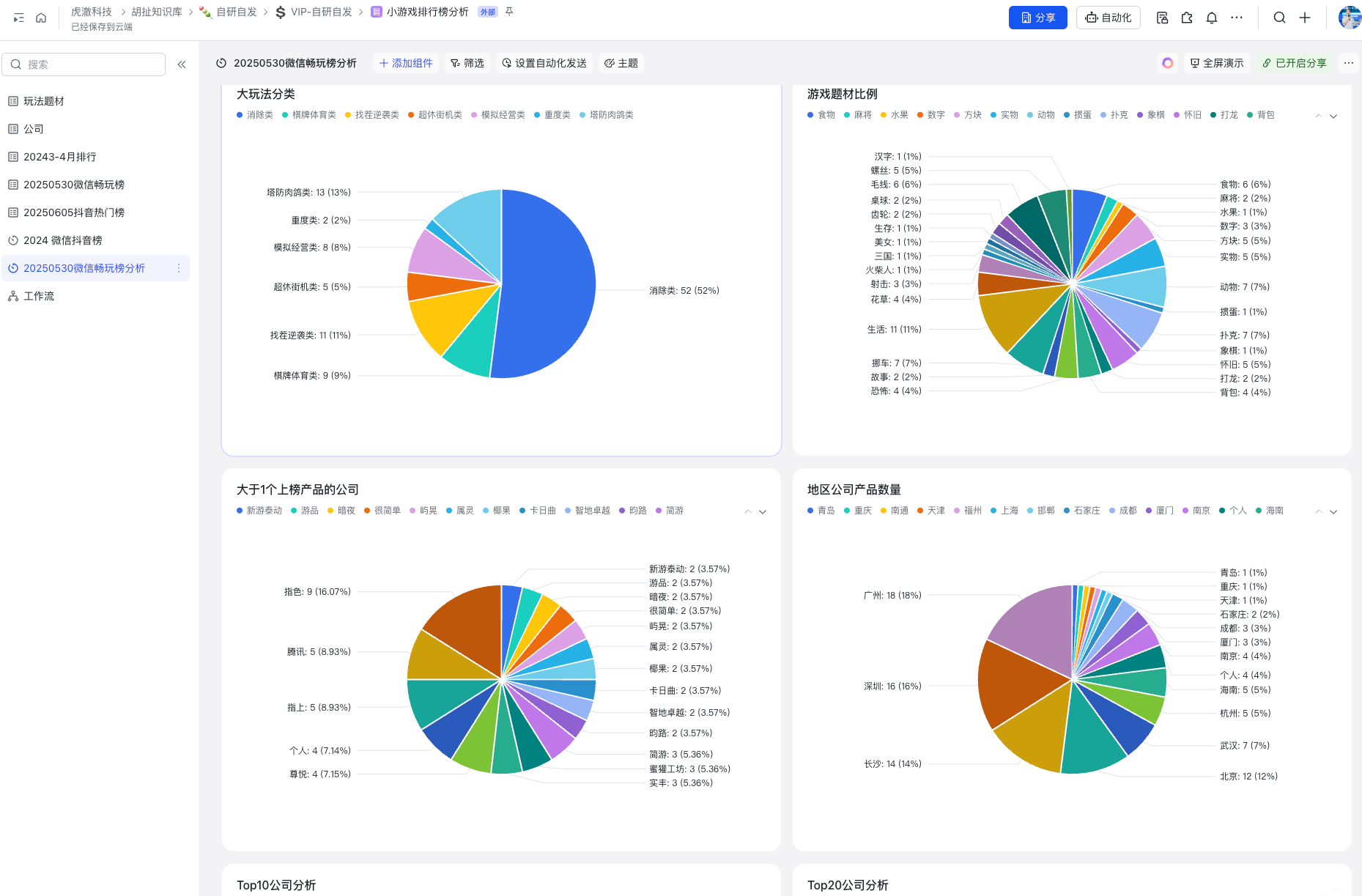Open the 筛选 filter option
The height and width of the screenshot is (896, 1362).
(467, 63)
